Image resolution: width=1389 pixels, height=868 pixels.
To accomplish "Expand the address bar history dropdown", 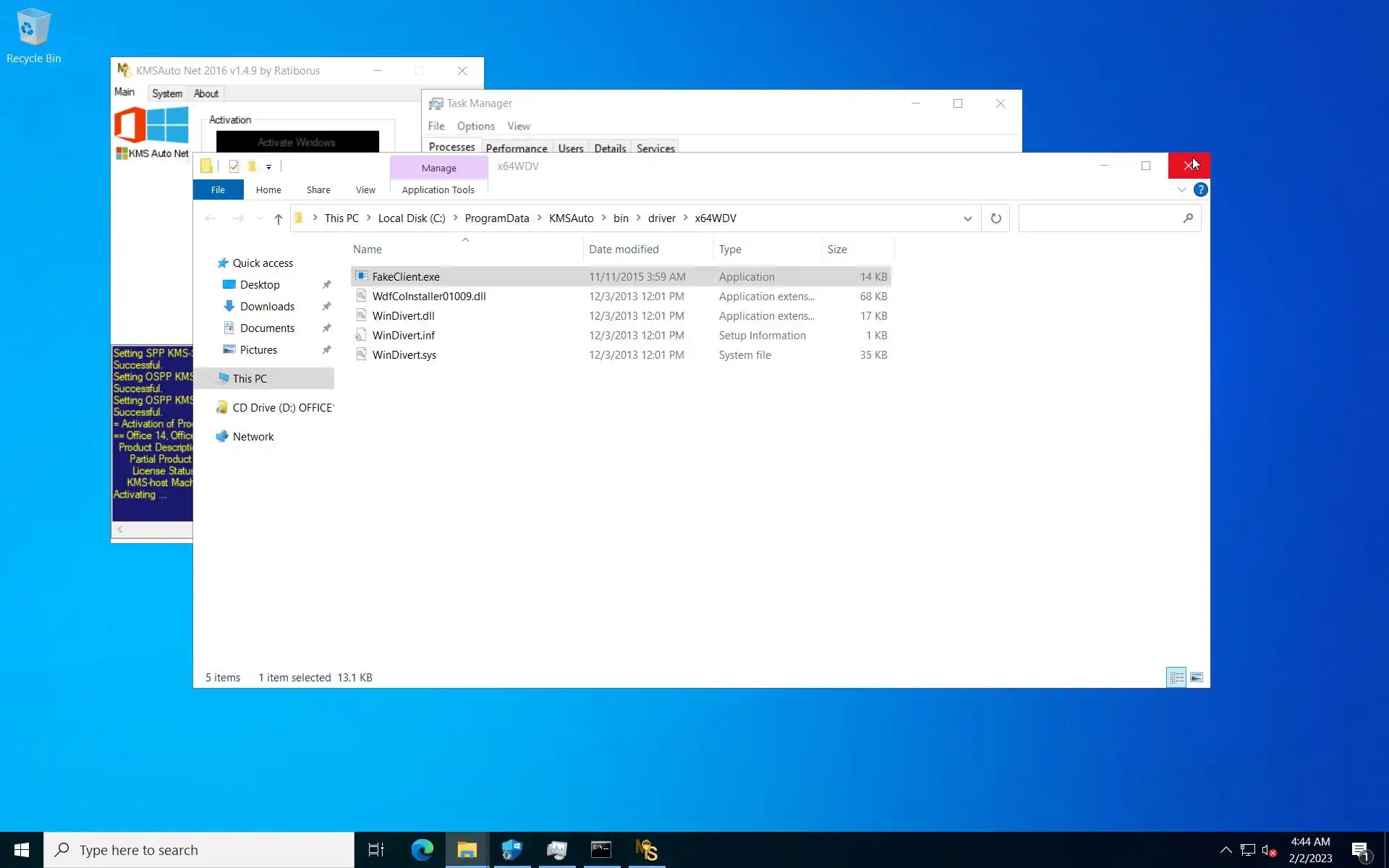I will [967, 218].
